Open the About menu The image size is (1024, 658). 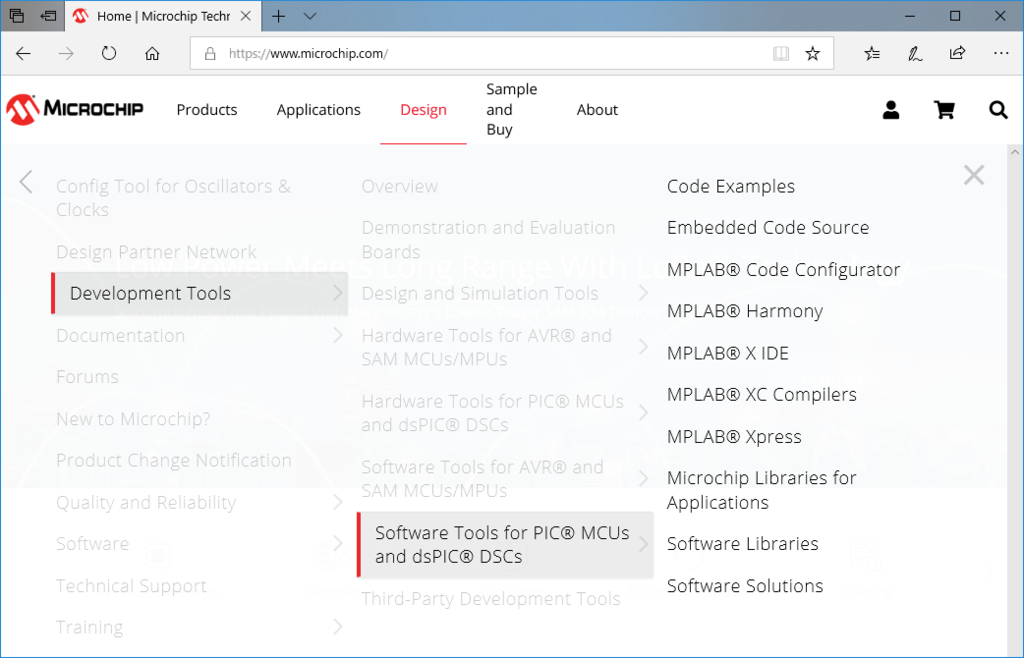click(x=598, y=110)
